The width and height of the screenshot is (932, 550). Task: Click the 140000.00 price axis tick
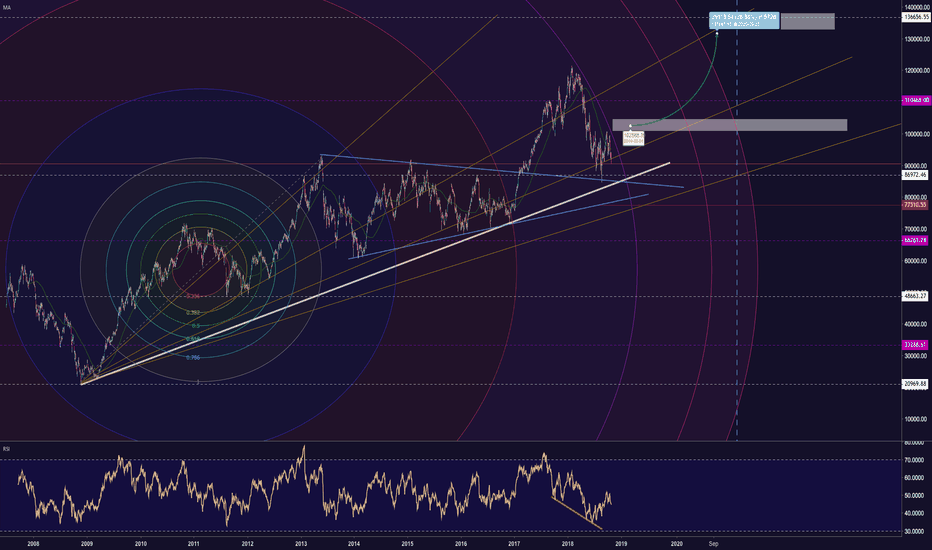pyautogui.click(x=916, y=7)
